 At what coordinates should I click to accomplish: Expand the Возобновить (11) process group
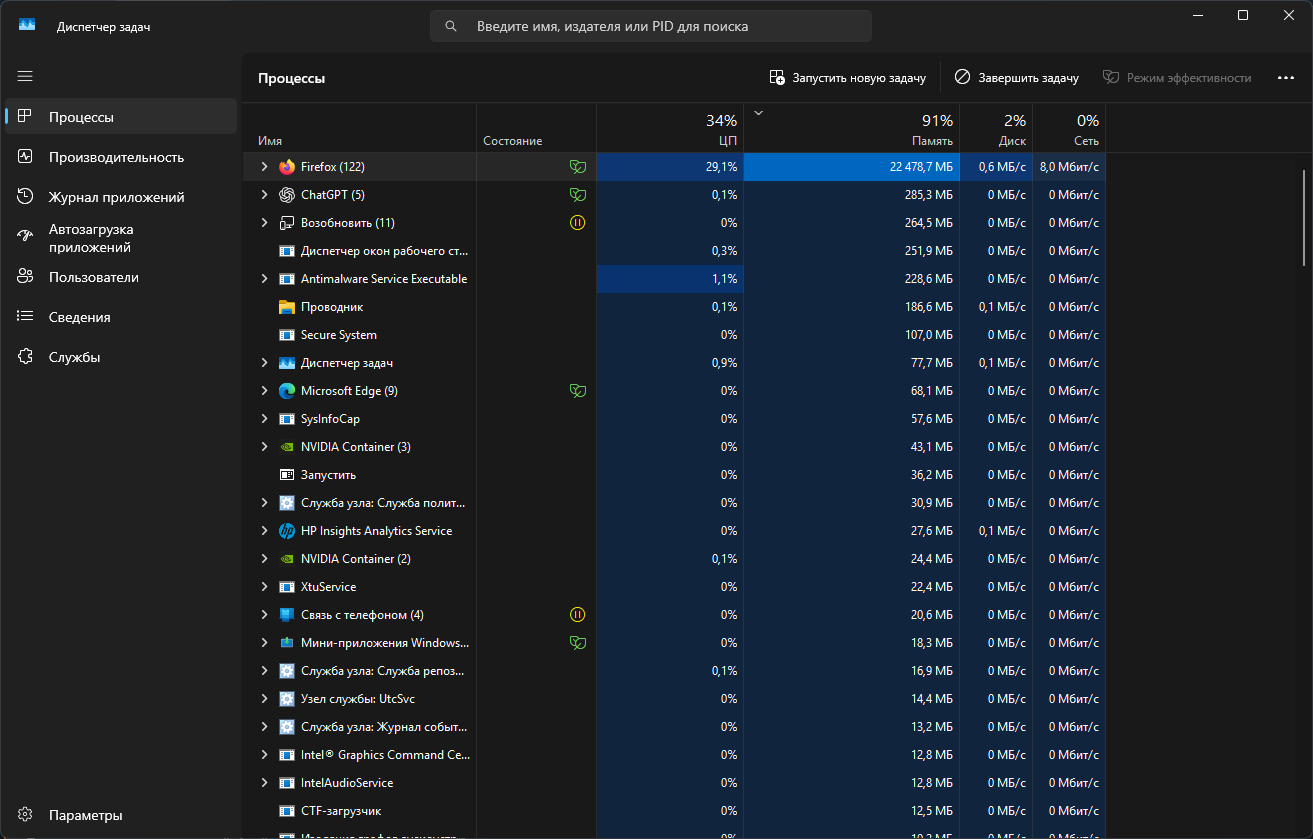264,223
